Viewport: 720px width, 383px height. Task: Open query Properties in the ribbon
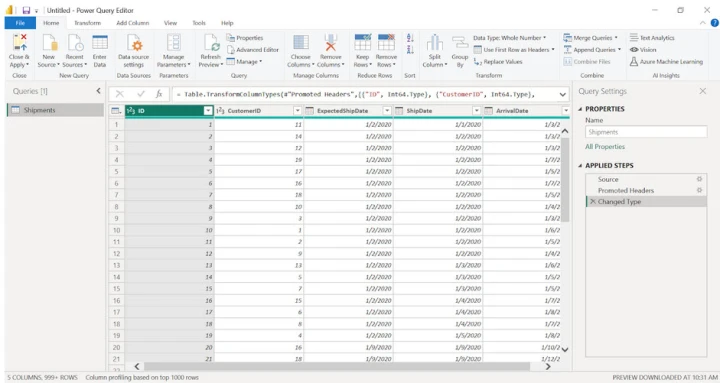coord(245,38)
